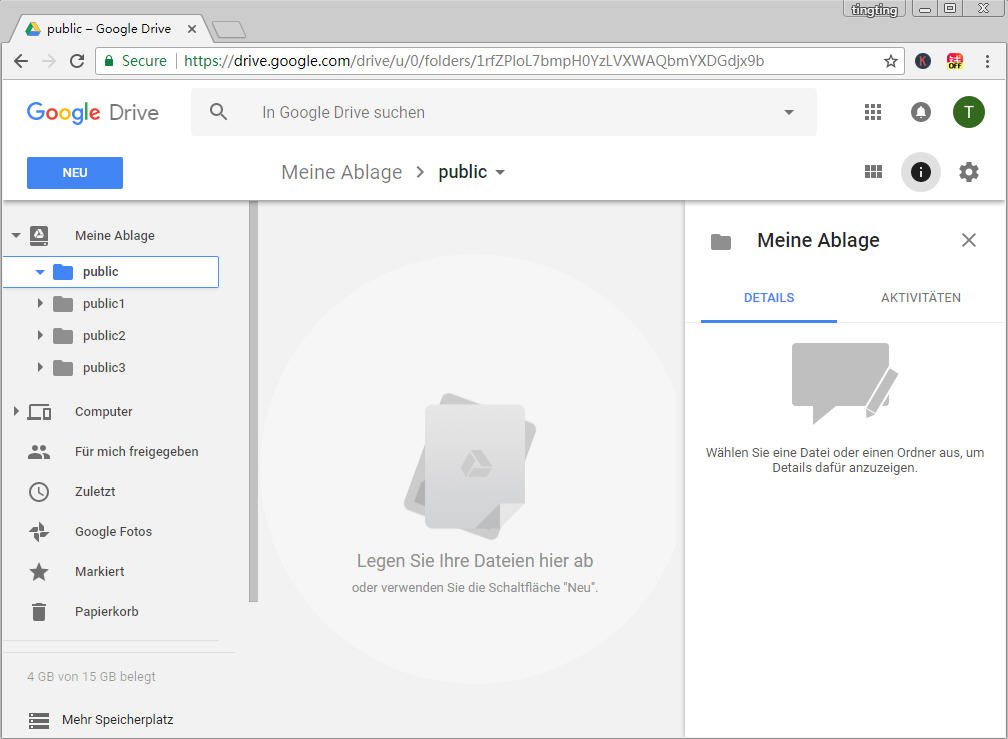Click the '4 GB von 15 GB belegt' text
Screen dimensions: 1008x739
click(x=91, y=677)
